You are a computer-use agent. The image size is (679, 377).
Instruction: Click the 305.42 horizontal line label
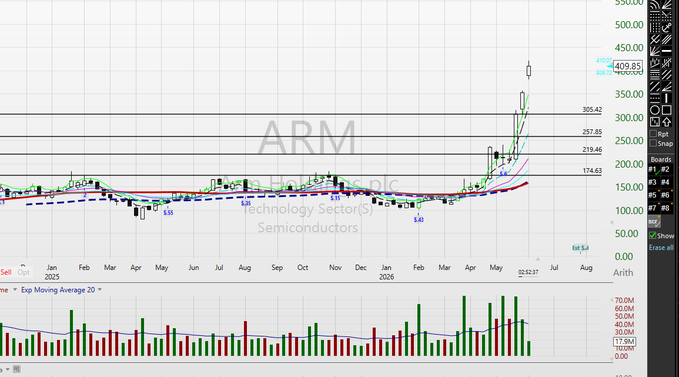(592, 110)
